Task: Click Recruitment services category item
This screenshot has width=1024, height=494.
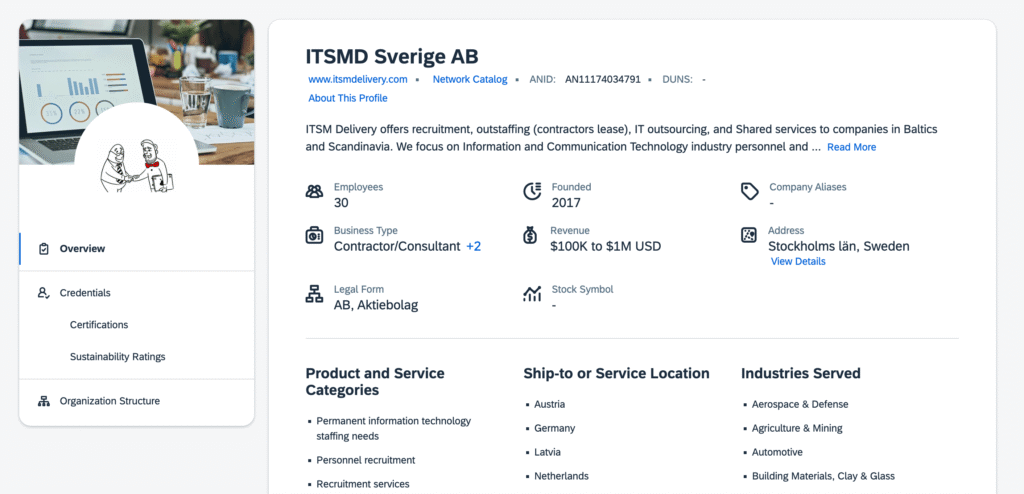Action: click(x=363, y=484)
